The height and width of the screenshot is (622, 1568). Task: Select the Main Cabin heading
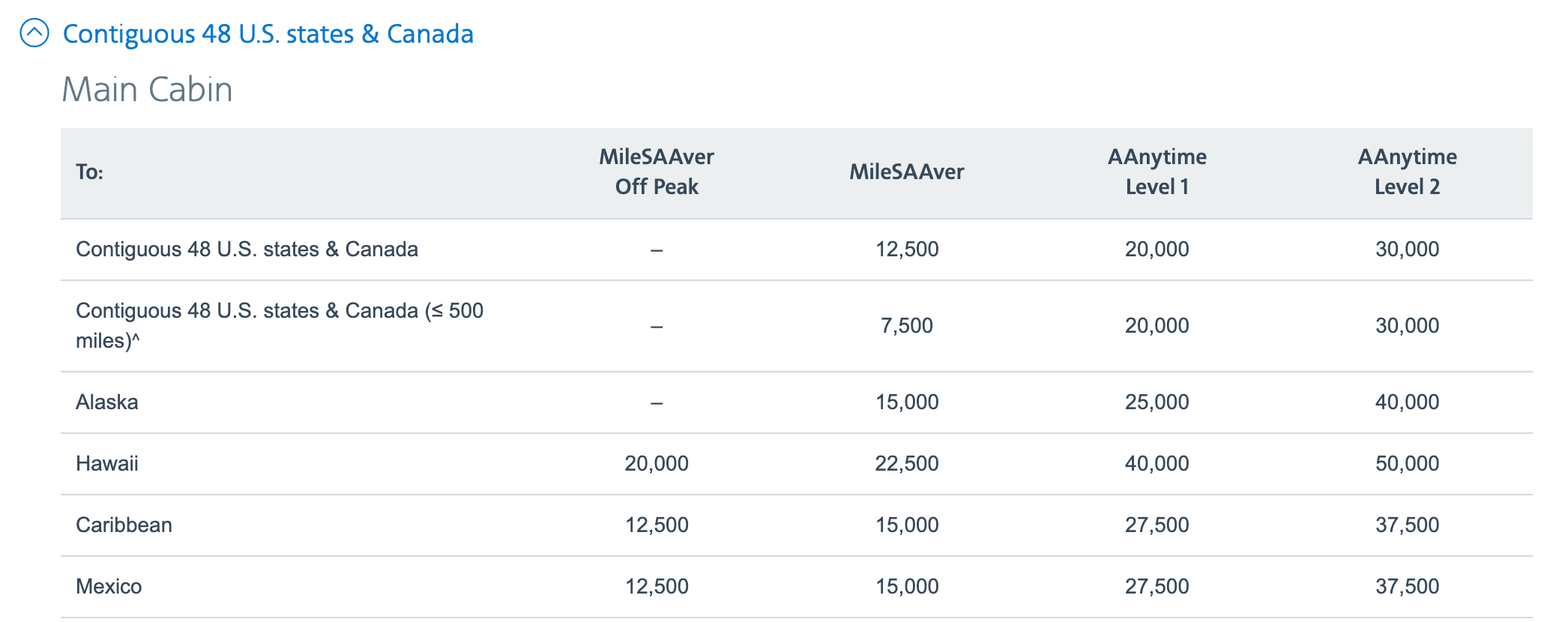147,89
